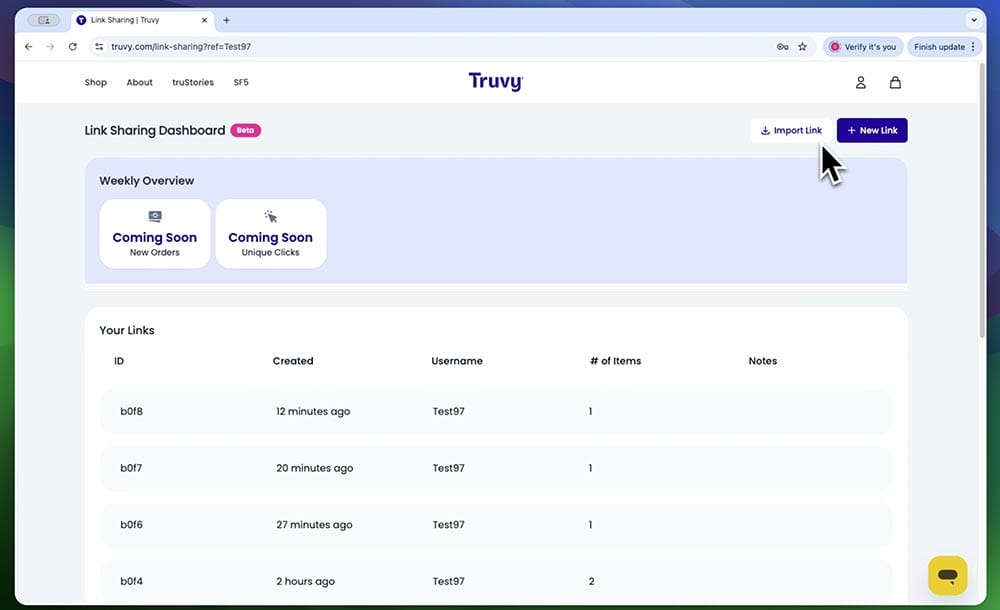Open the Chrome three-dot menu

coord(973,47)
